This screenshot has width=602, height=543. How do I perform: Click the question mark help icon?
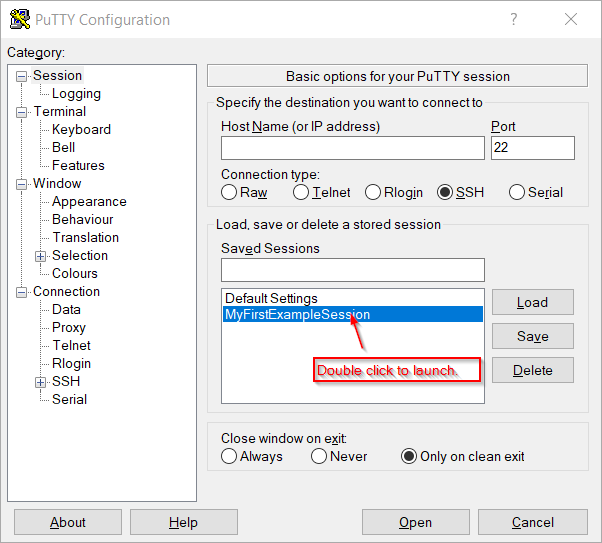514,19
